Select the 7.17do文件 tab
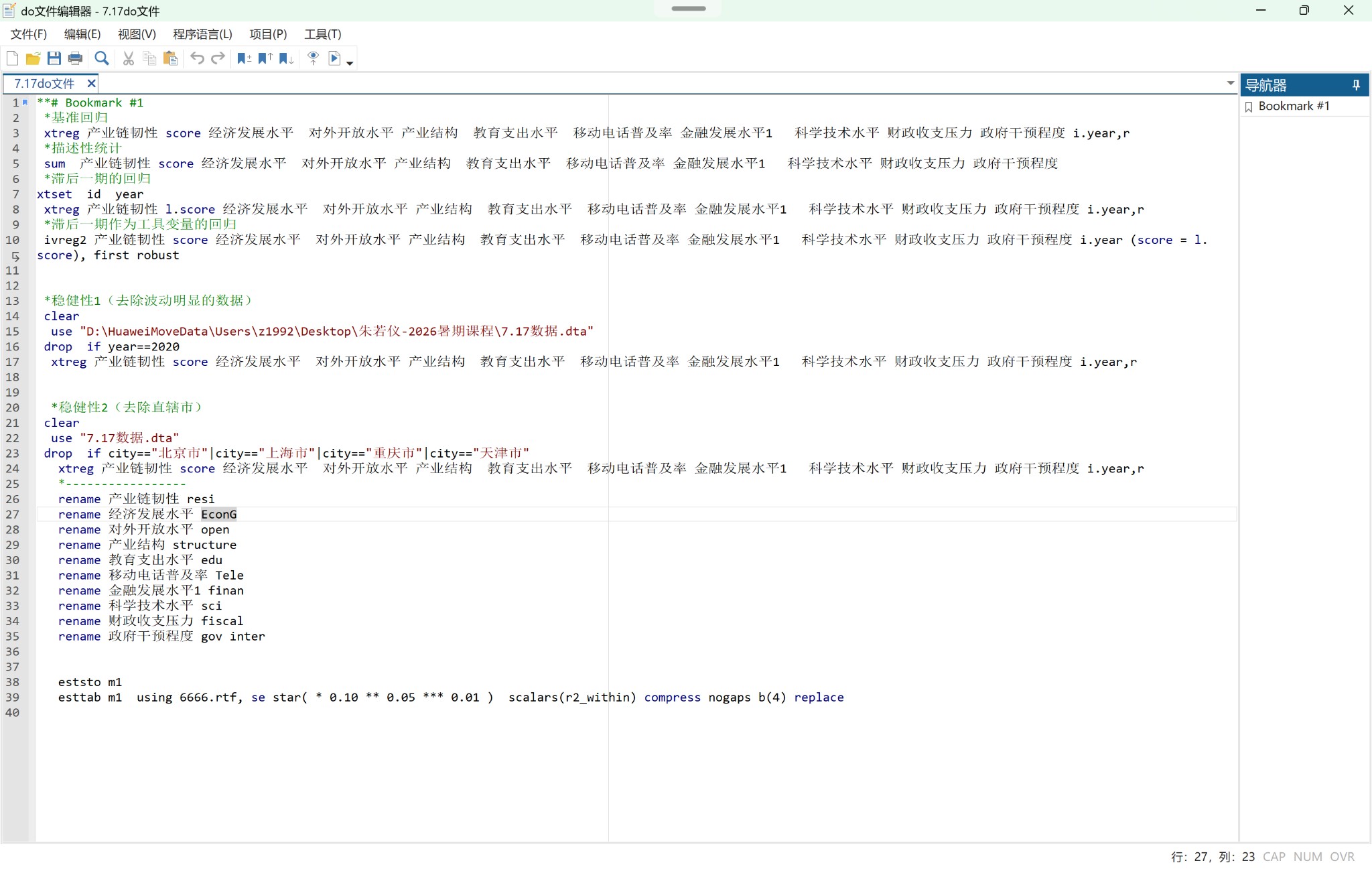The height and width of the screenshot is (869, 1372). (44, 84)
